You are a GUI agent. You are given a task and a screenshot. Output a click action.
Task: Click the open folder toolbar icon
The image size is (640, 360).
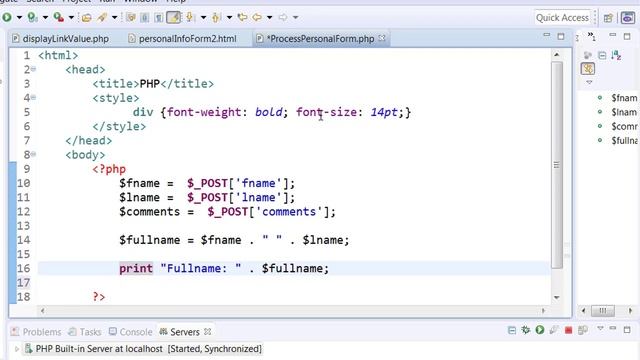(87, 18)
